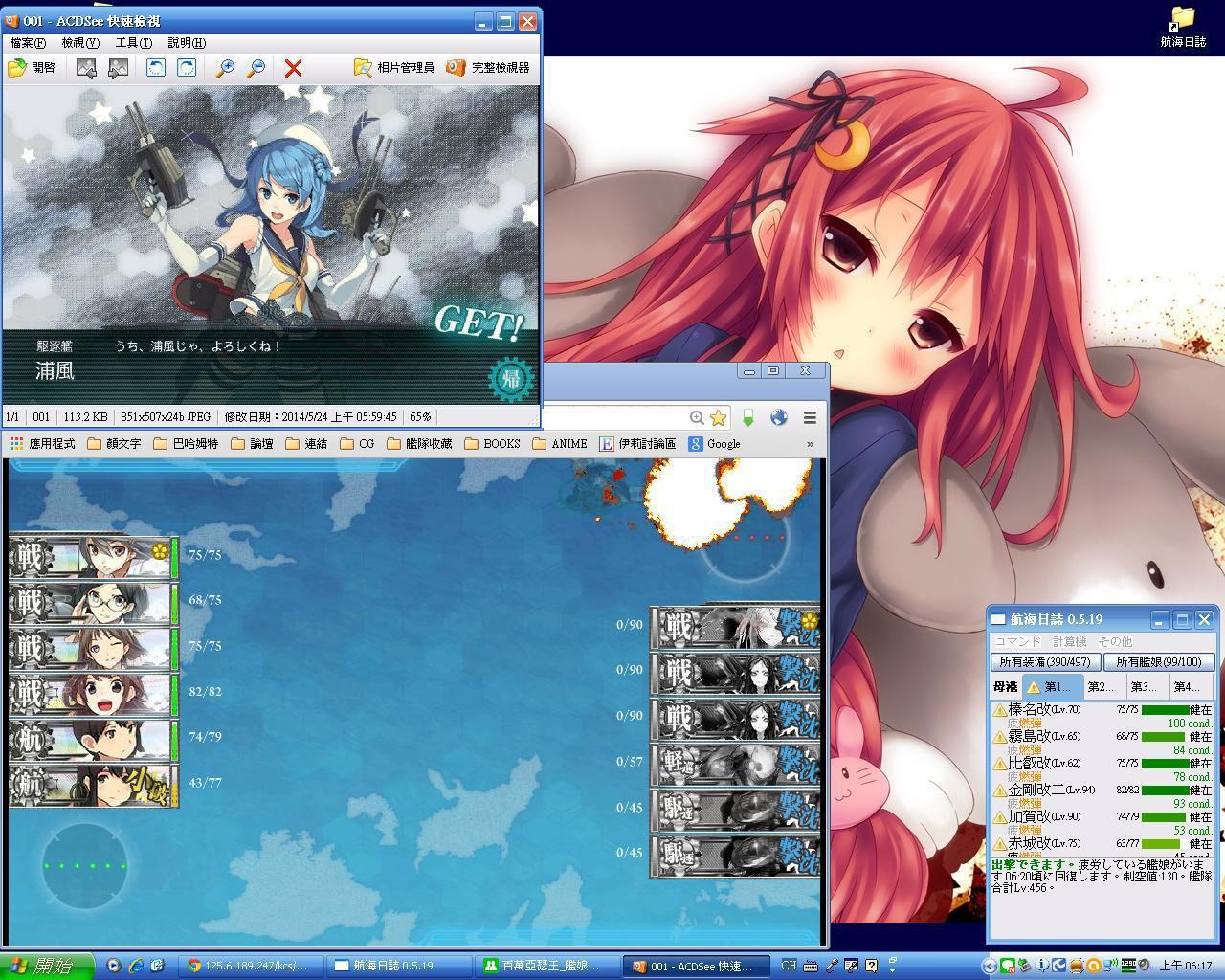Select 第1 fleet tab
1225x980 pixels.
[x=1052, y=686]
